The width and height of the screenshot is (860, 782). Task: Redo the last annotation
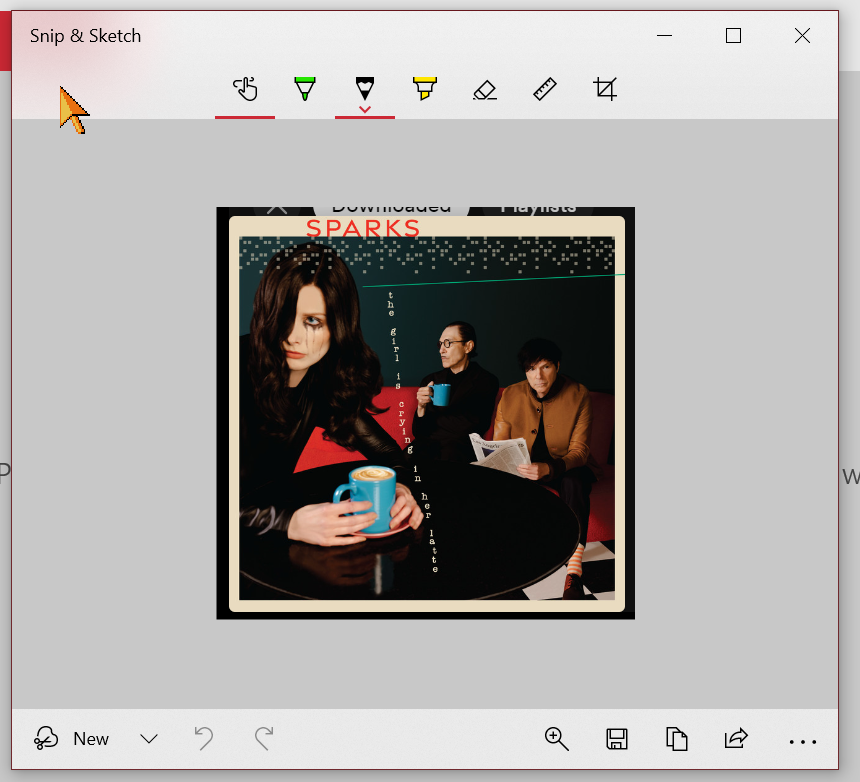[x=264, y=739]
